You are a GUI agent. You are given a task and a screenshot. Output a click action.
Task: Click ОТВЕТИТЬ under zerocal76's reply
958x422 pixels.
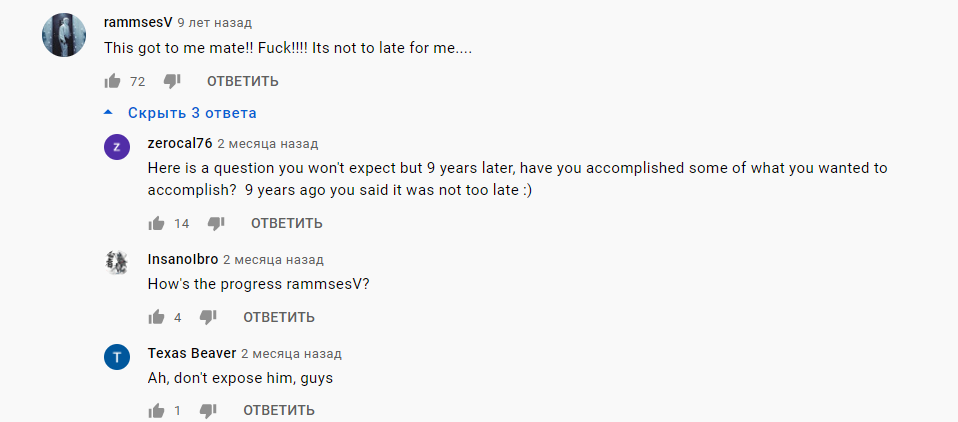pyautogui.click(x=287, y=223)
